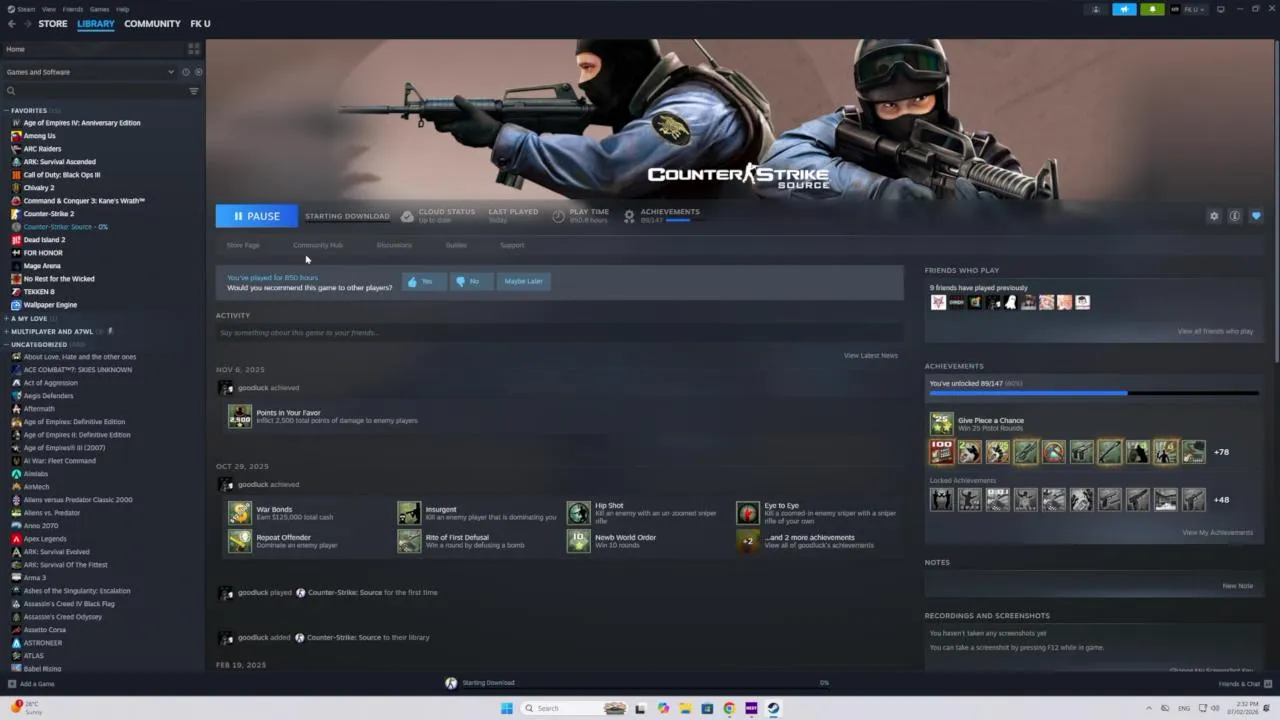Click New Note link

pos(1237,586)
